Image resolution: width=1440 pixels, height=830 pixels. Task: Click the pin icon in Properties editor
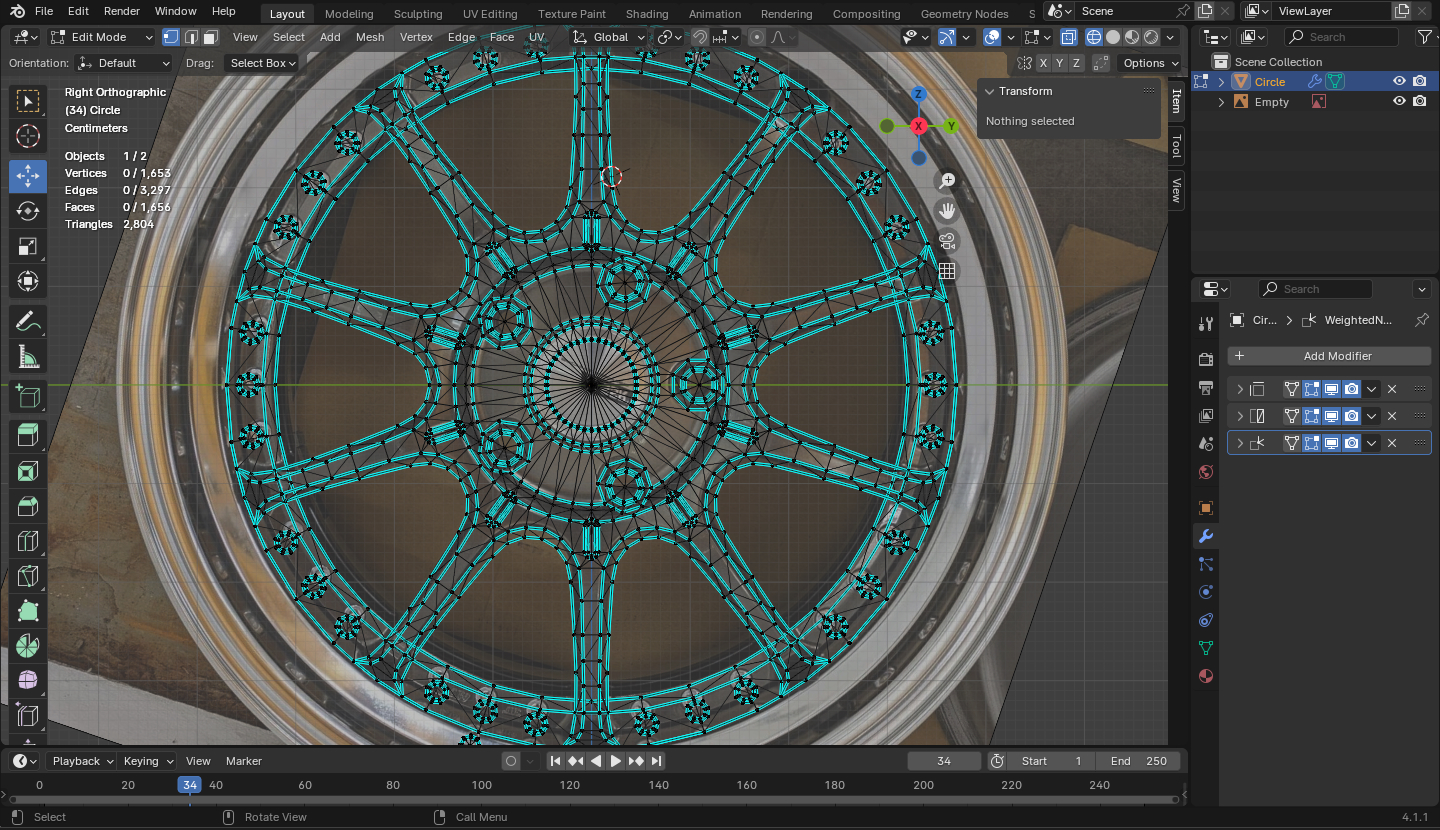point(1421,320)
